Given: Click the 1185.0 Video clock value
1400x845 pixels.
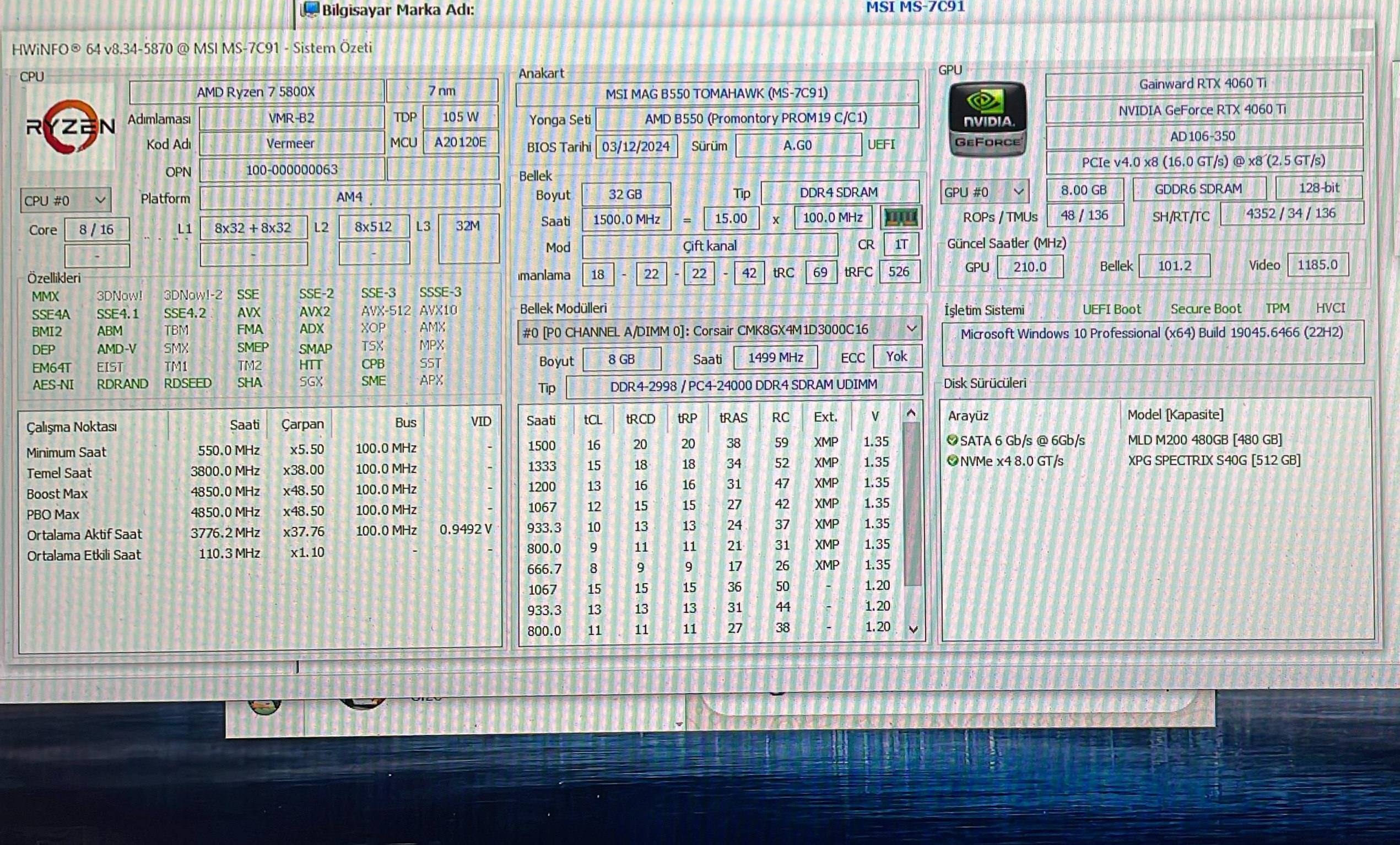Looking at the screenshot, I should [x=1317, y=265].
